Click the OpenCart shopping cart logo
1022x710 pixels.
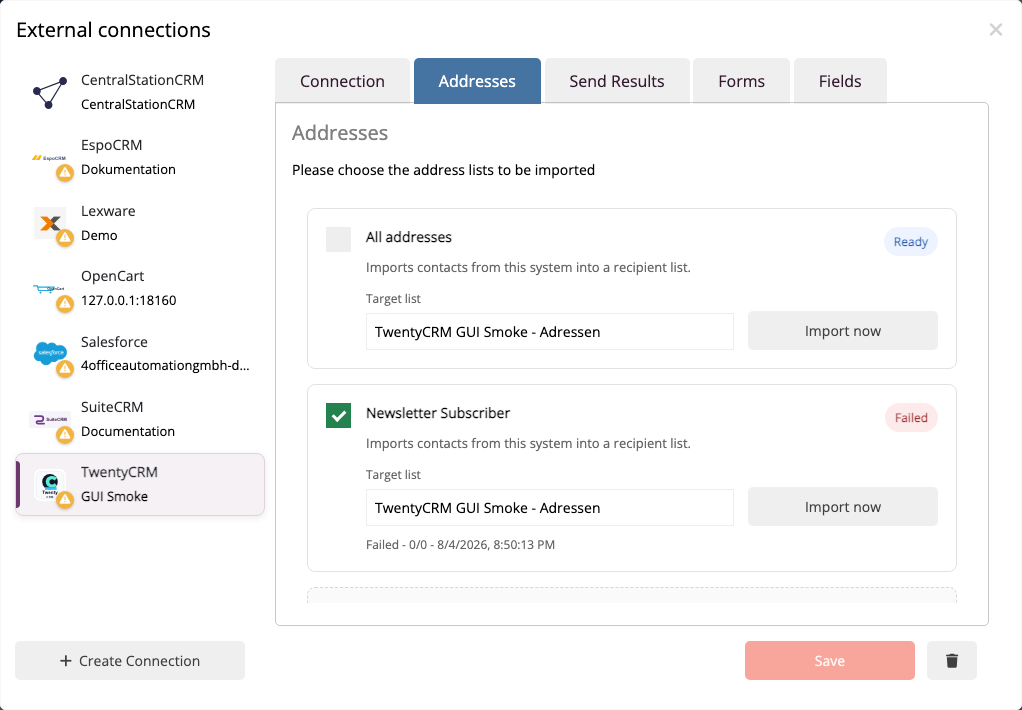[x=49, y=288]
